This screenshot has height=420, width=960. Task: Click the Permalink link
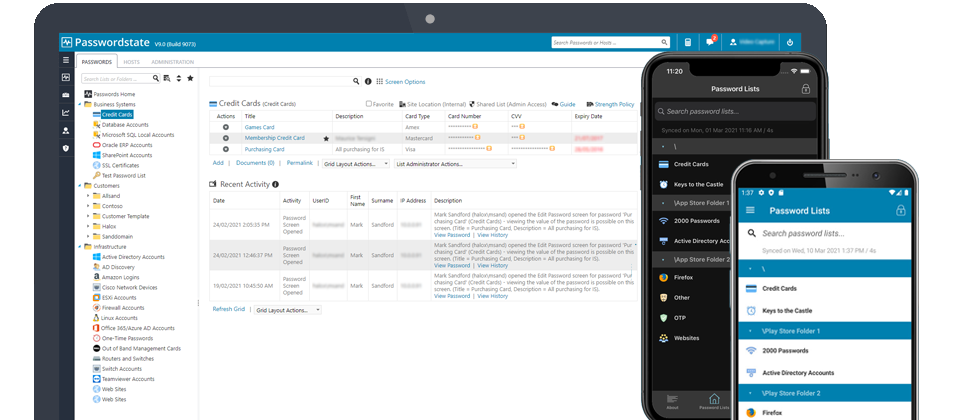coord(299,163)
